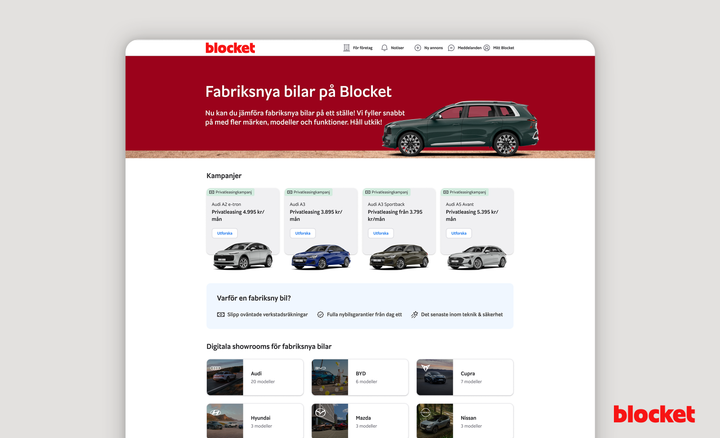Click the Privatleasingkampanj badge on Audi A3 Sportback
The width and height of the screenshot is (720, 438).
[387, 192]
